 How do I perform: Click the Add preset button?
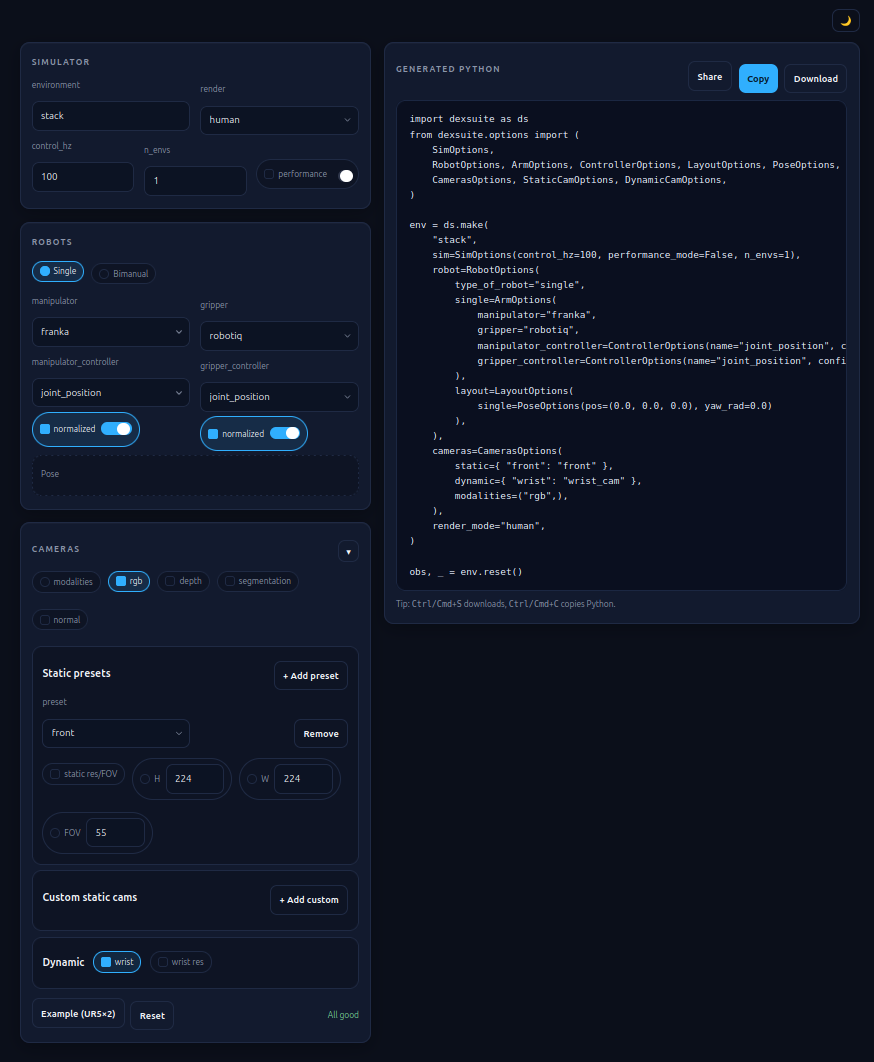pyautogui.click(x=311, y=676)
